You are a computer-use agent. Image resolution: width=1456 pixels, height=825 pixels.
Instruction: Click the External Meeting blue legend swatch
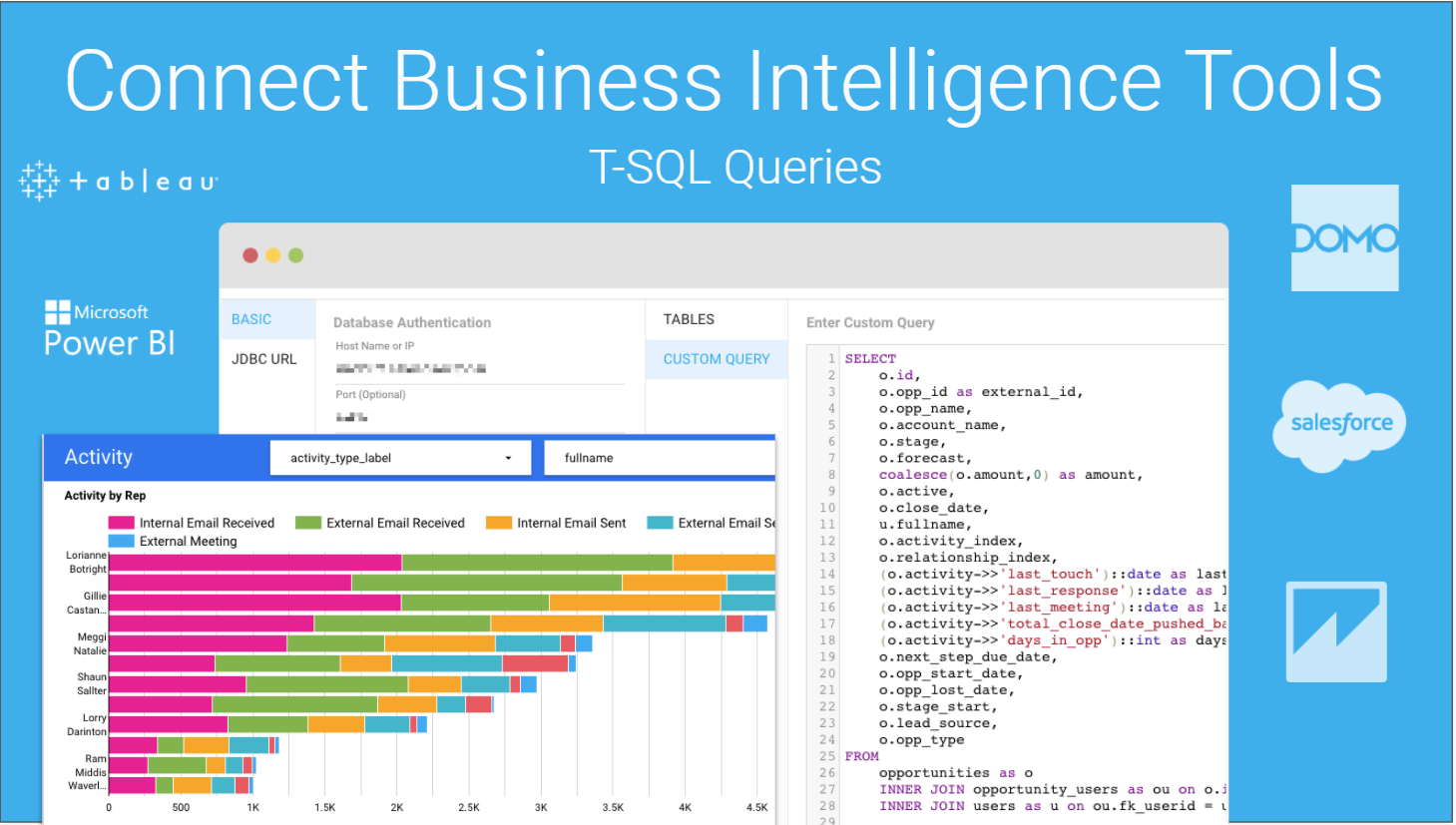[x=121, y=541]
